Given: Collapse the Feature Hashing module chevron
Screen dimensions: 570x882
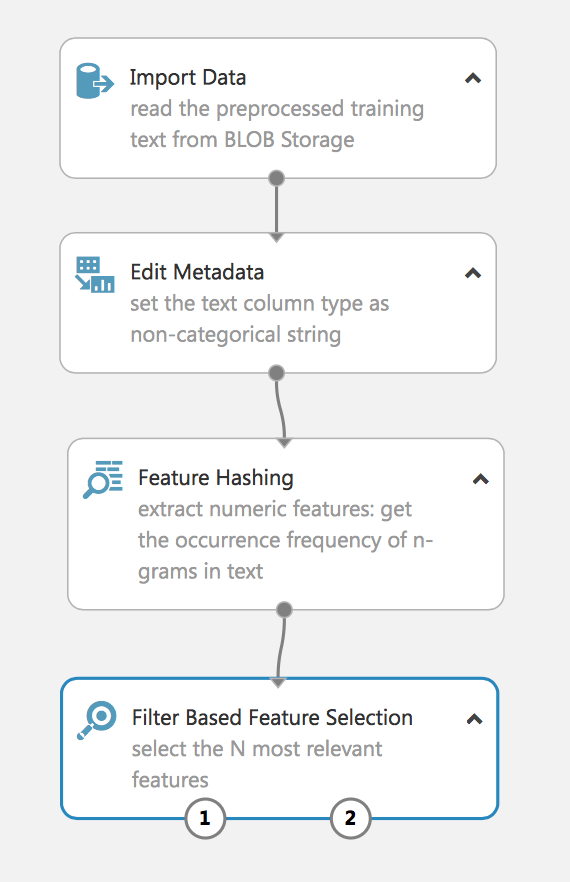Looking at the screenshot, I should pyautogui.click(x=481, y=479).
